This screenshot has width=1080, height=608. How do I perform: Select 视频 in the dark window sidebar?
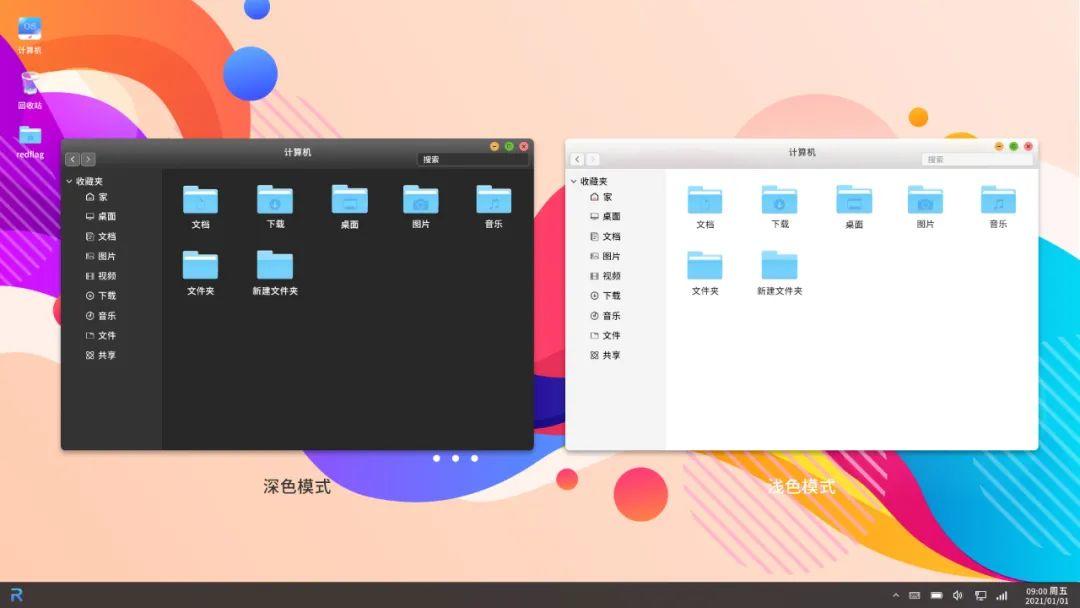[x=106, y=276]
